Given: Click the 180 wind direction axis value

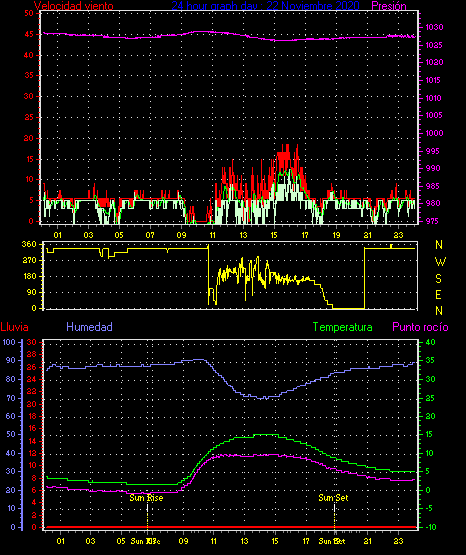Looking at the screenshot, I should [30, 276].
